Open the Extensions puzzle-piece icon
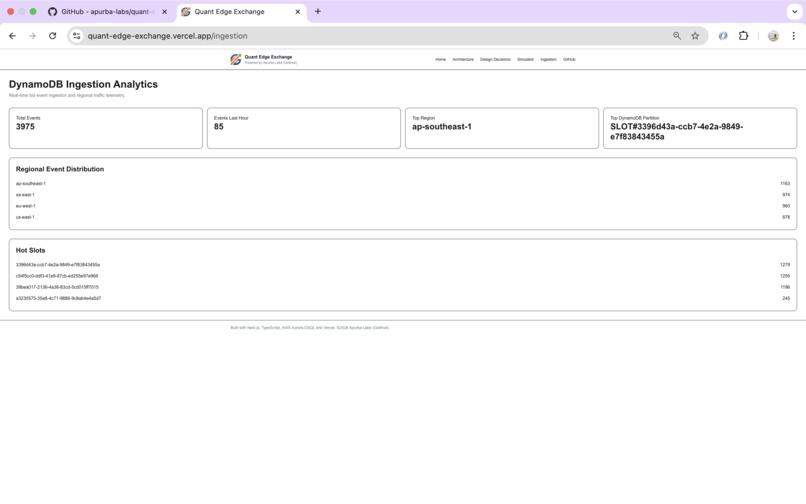This screenshot has height=504, width=806. [x=743, y=36]
